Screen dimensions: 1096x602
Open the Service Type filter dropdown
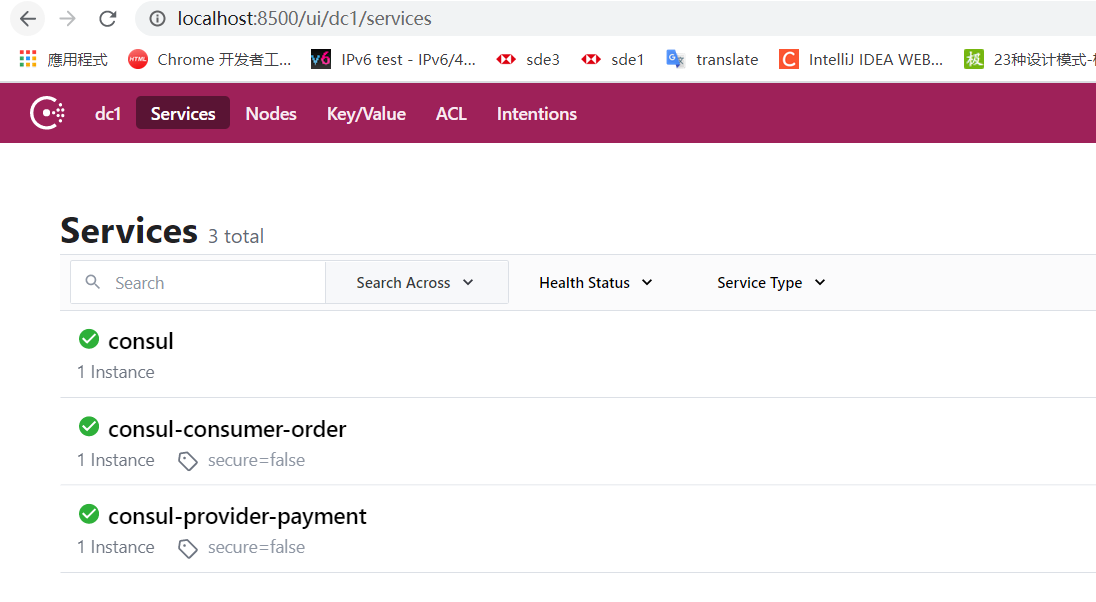[771, 283]
